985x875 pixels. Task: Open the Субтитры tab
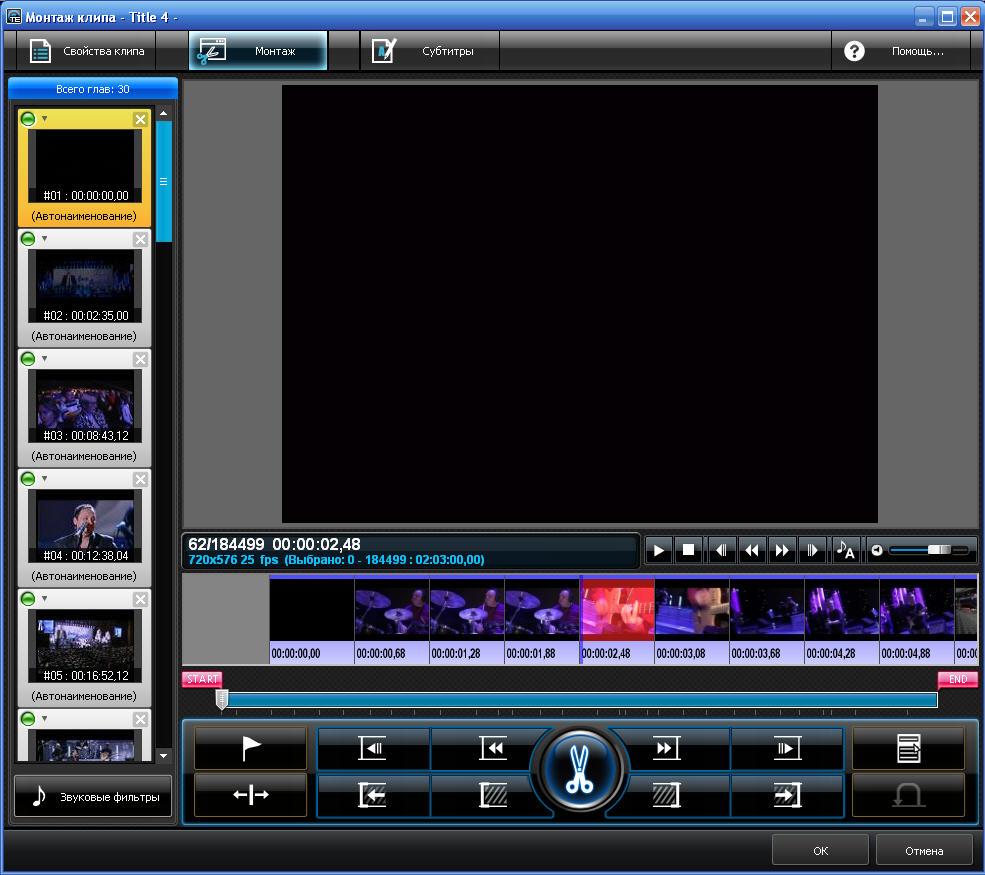point(430,51)
